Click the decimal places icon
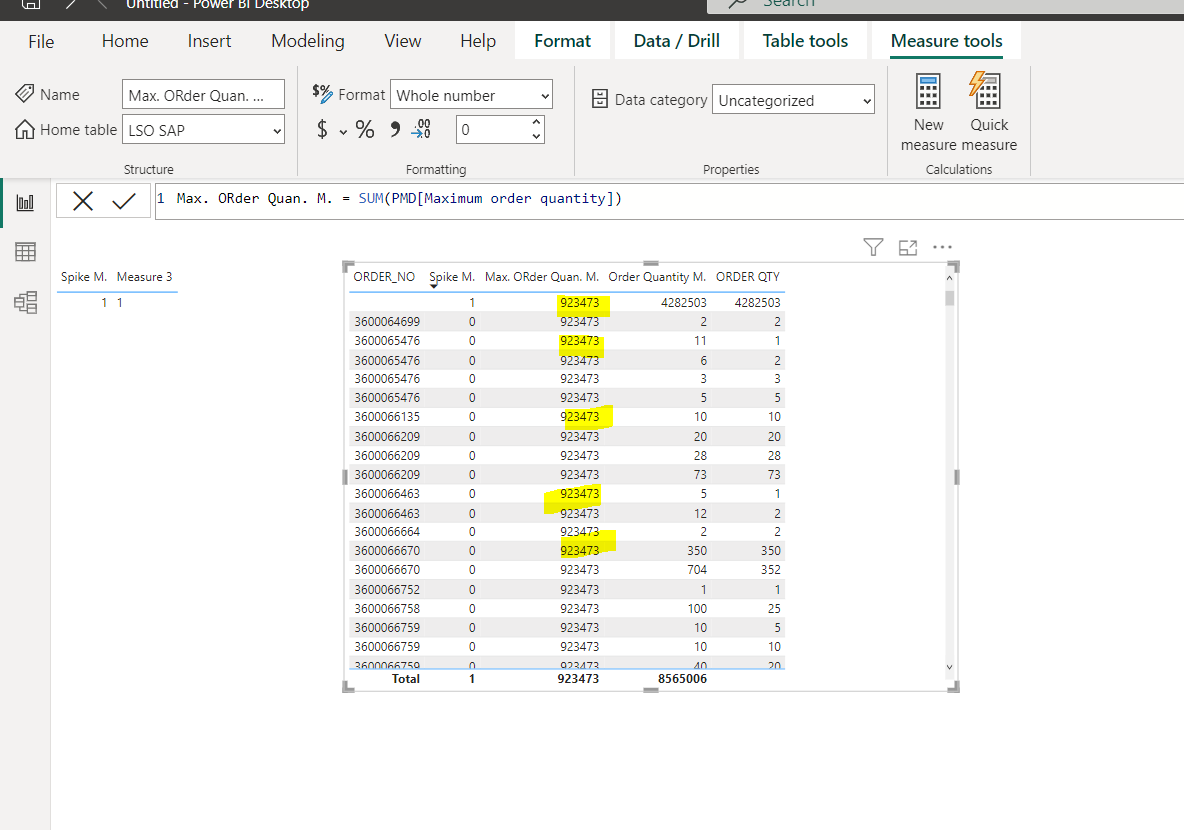This screenshot has height=830, width=1184. tap(421, 129)
